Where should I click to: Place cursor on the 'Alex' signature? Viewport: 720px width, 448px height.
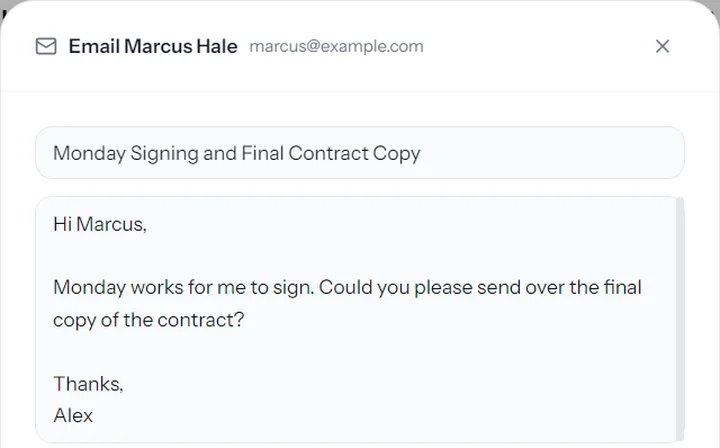[73, 416]
